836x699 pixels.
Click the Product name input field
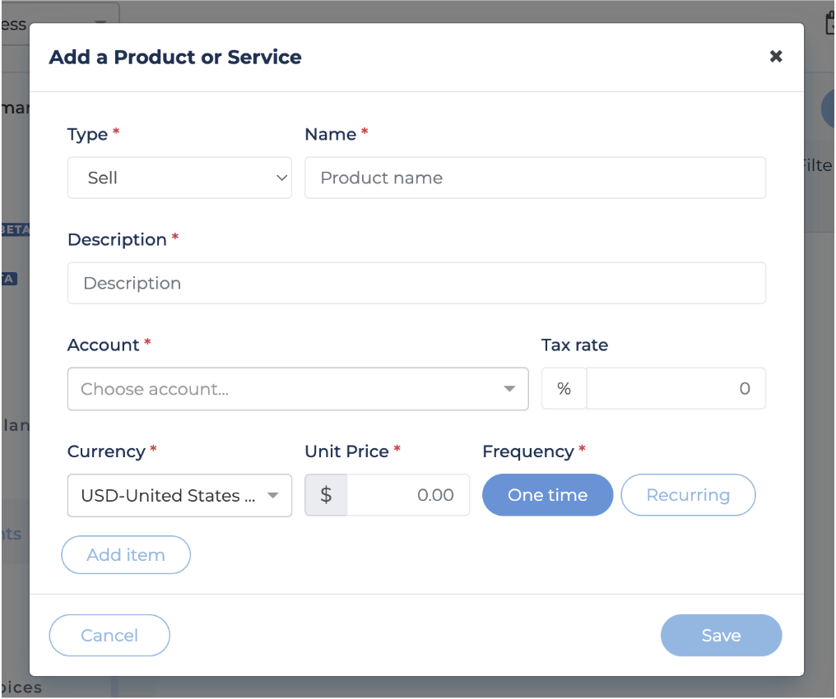(535, 178)
